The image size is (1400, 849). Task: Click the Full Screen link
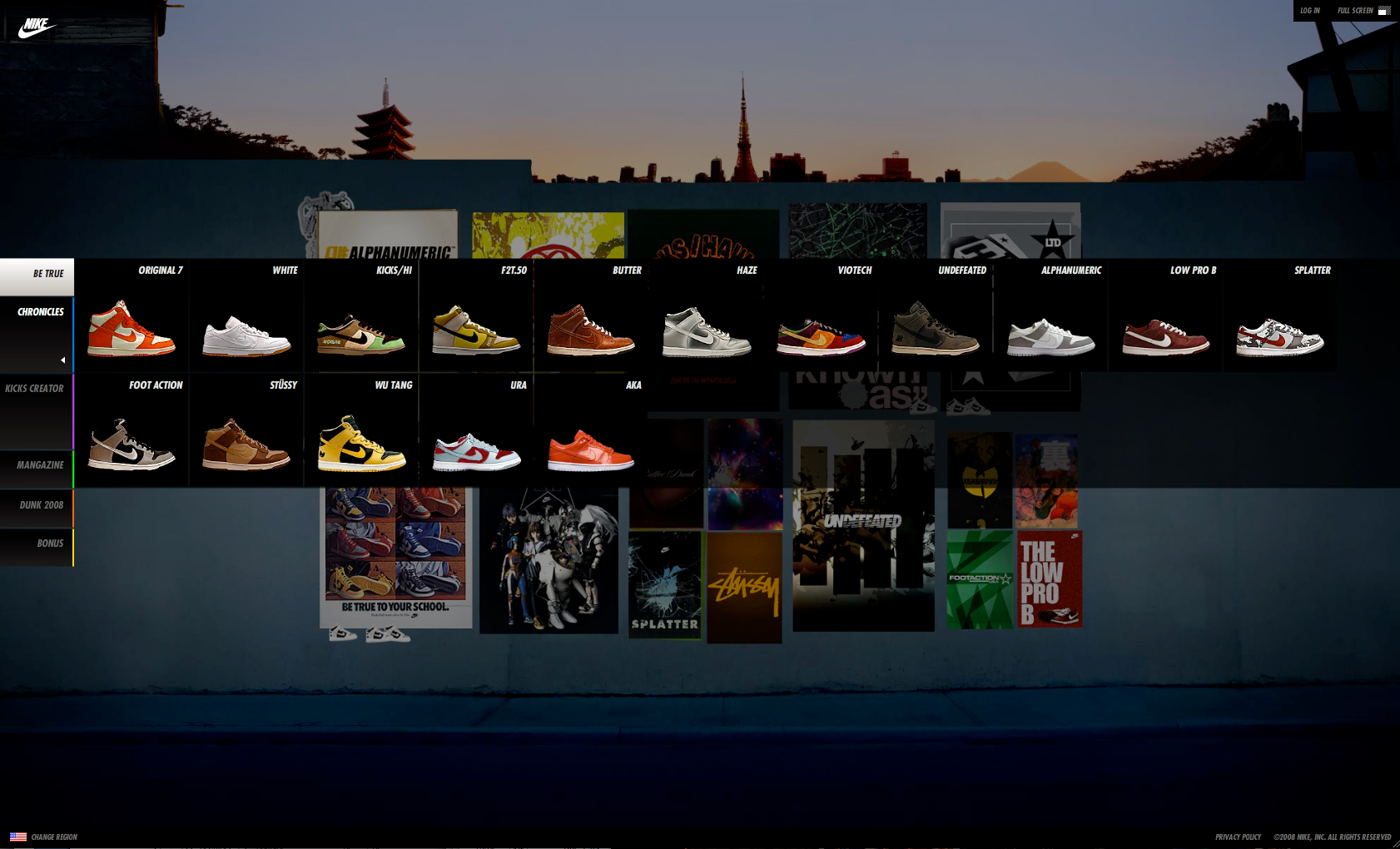(1355, 11)
